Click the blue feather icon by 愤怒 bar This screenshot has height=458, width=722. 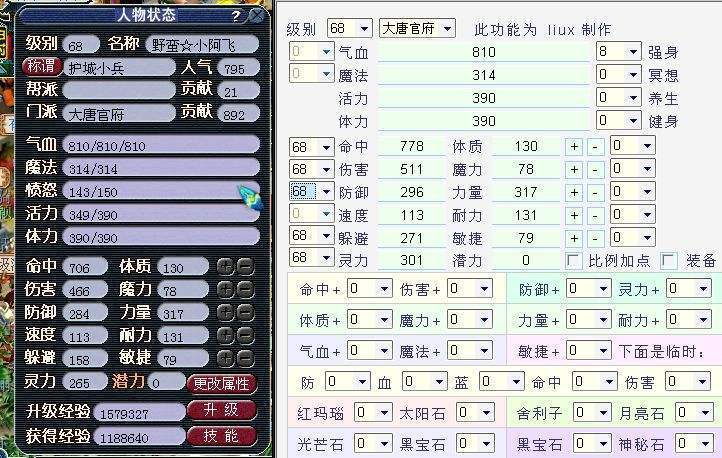[249, 196]
